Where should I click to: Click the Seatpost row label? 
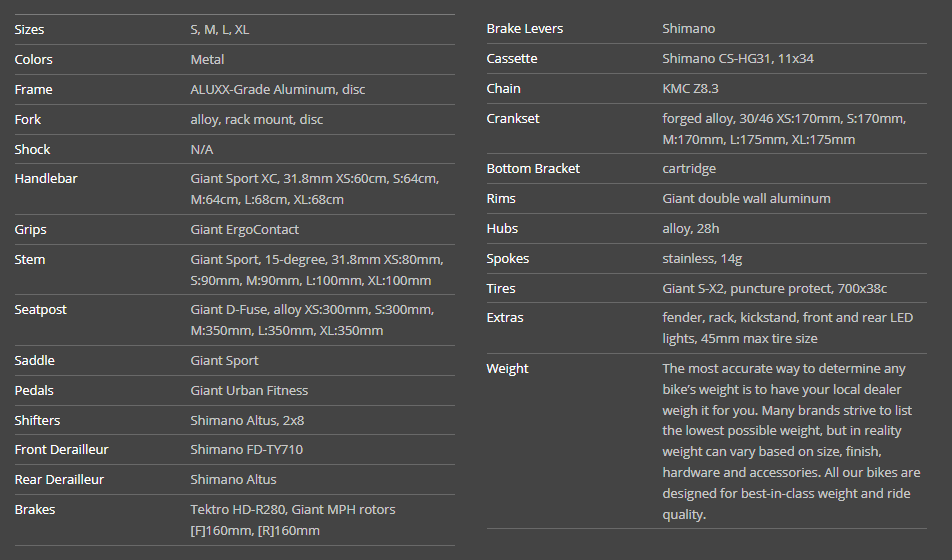tap(40, 309)
